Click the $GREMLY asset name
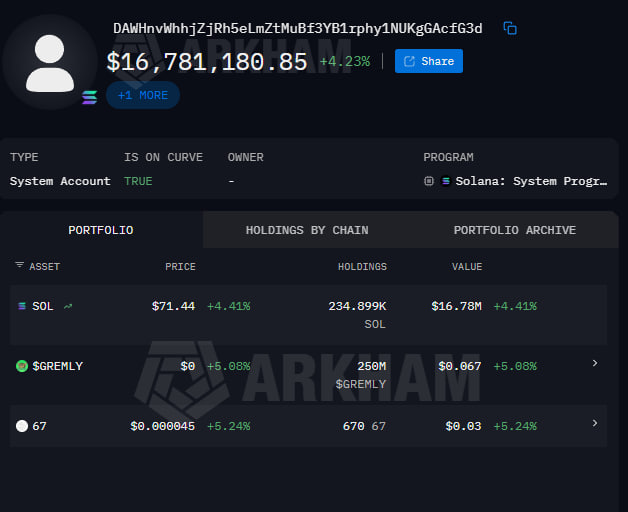The image size is (628, 512). tap(57, 366)
